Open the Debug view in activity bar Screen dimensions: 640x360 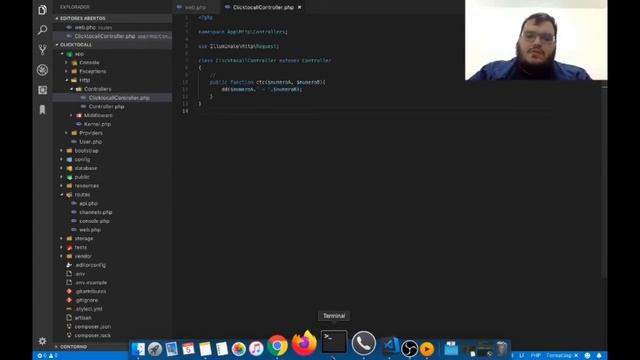42,70
